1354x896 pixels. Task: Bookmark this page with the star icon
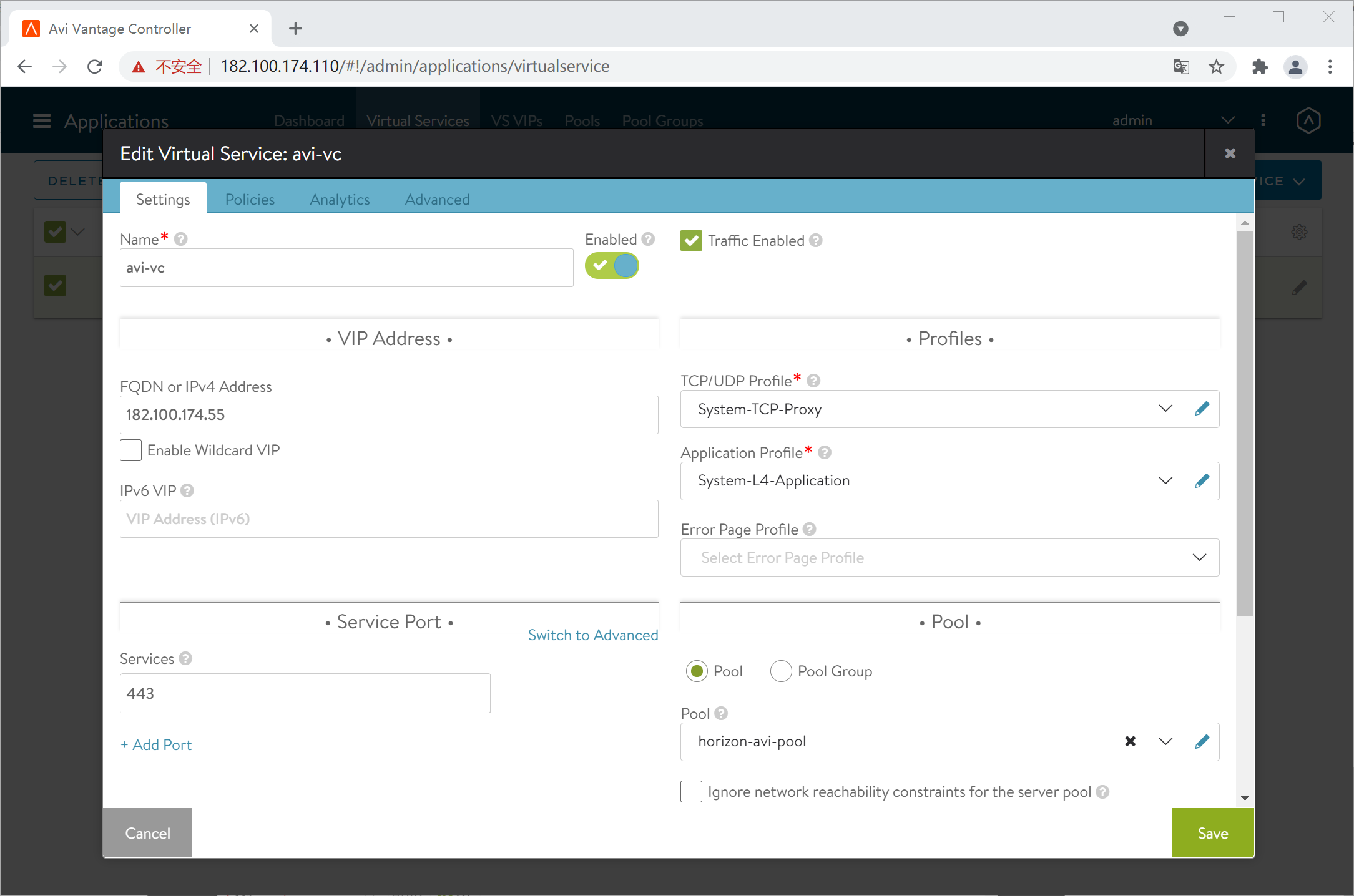coord(1216,66)
